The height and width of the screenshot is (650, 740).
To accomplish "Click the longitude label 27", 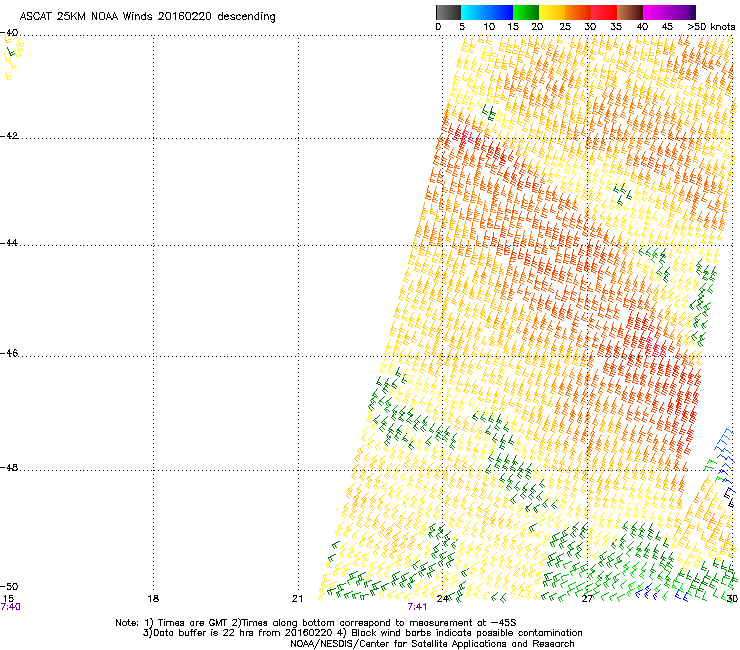I will (x=587, y=599).
